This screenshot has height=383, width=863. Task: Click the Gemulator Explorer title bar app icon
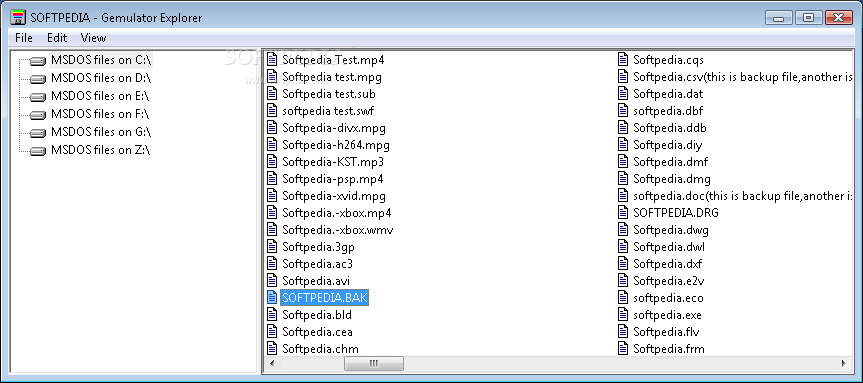pyautogui.click(x=18, y=17)
